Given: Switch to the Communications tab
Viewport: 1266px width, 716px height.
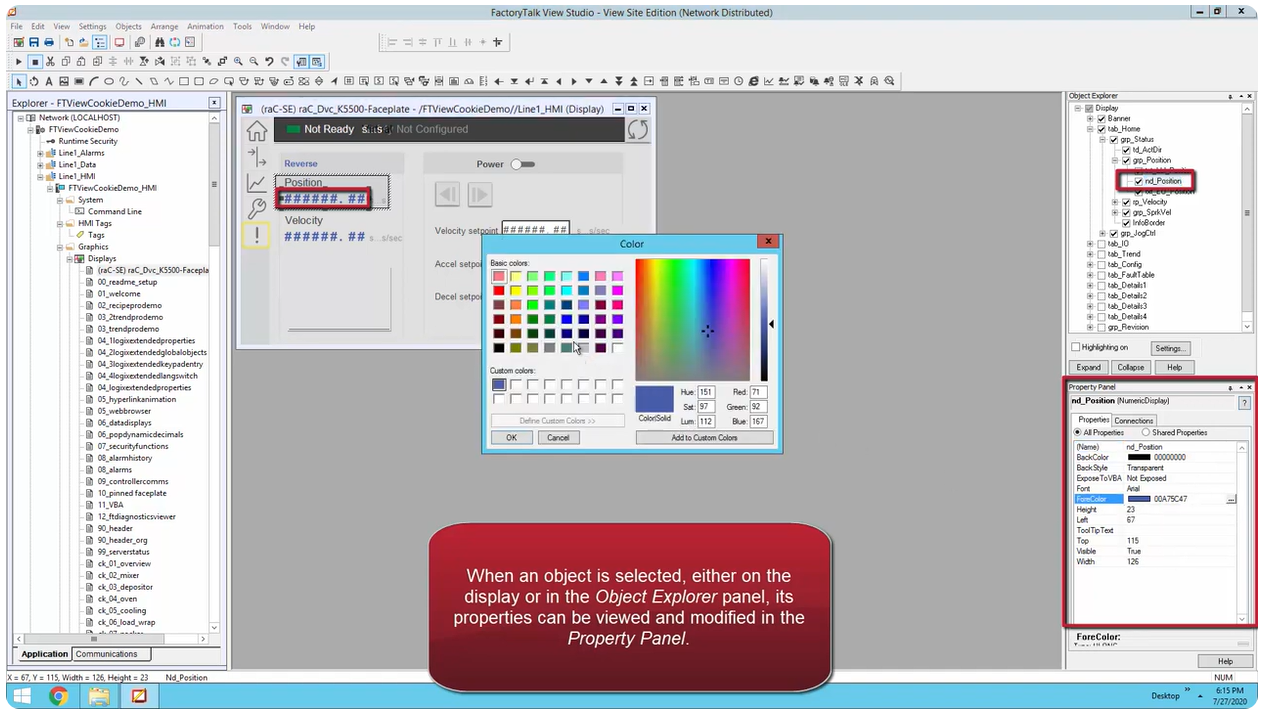Looking at the screenshot, I should tap(105, 653).
